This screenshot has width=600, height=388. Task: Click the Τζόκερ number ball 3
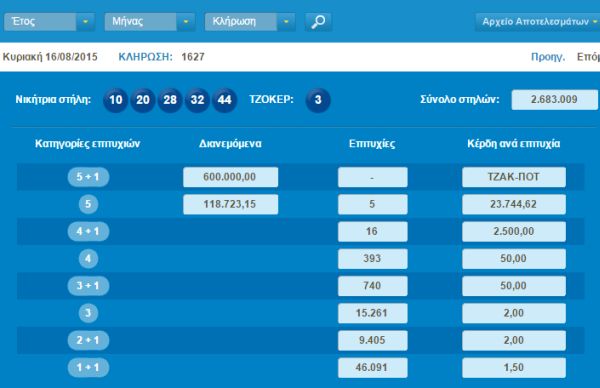pos(318,100)
